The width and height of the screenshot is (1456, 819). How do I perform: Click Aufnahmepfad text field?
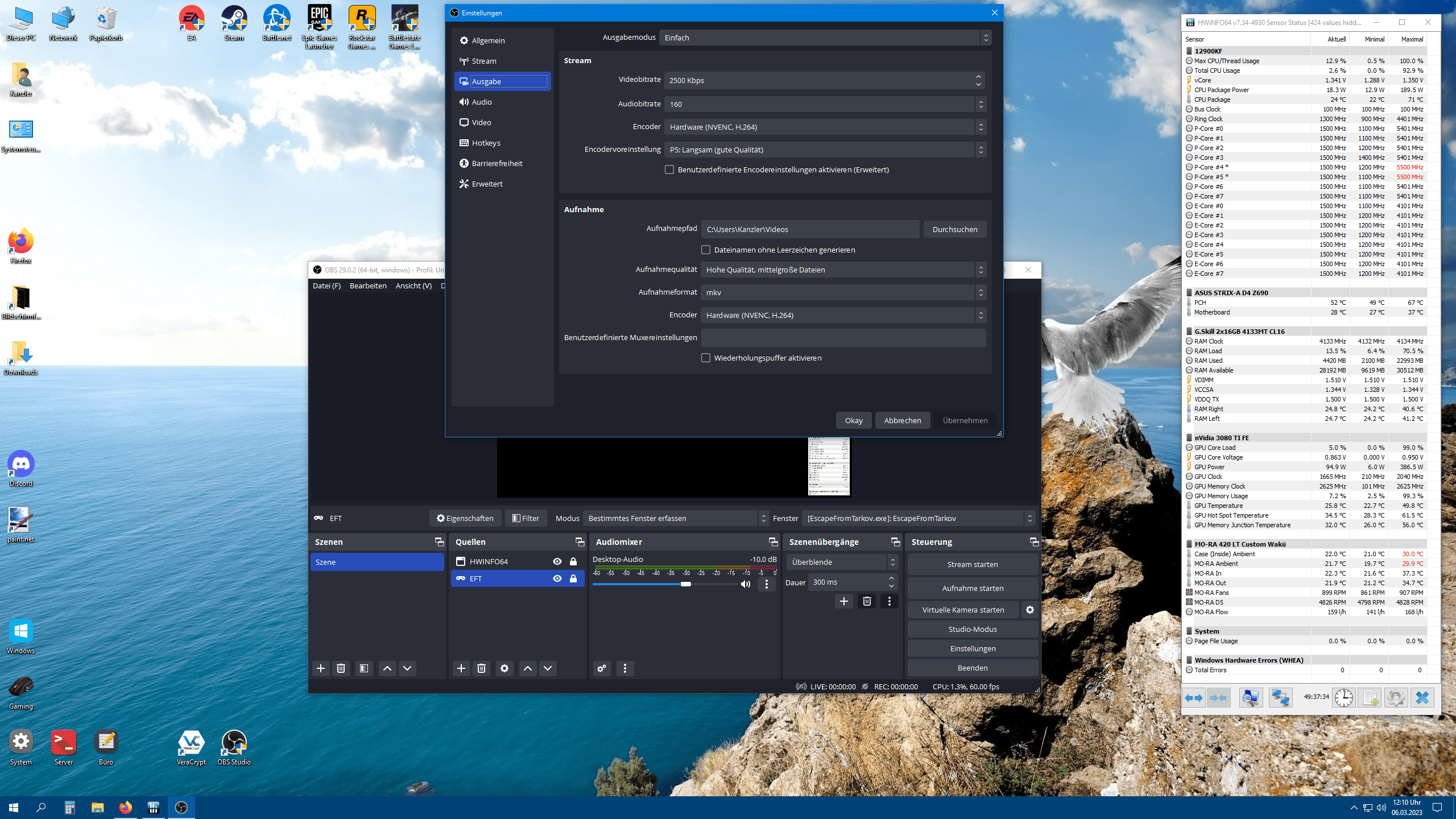tap(810, 229)
